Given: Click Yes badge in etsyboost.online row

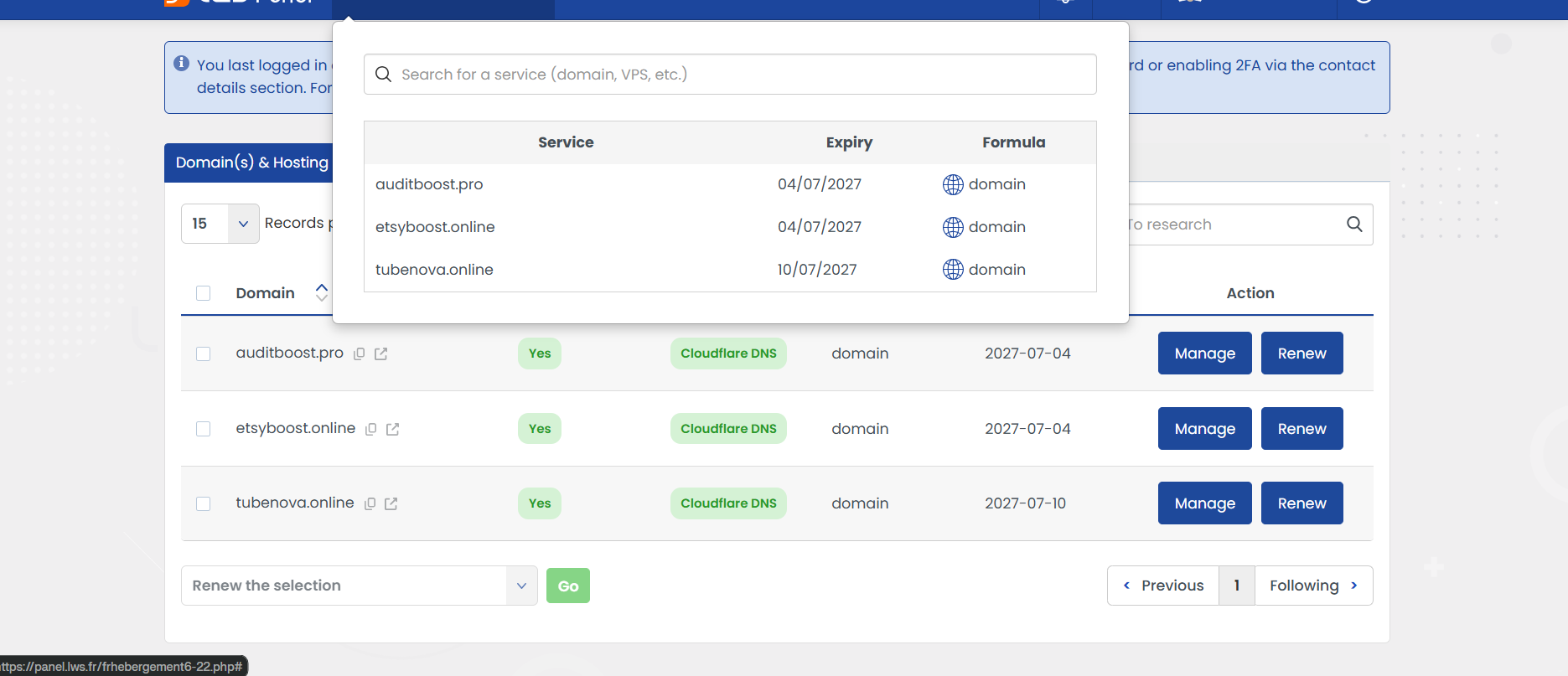Looking at the screenshot, I should point(540,429).
